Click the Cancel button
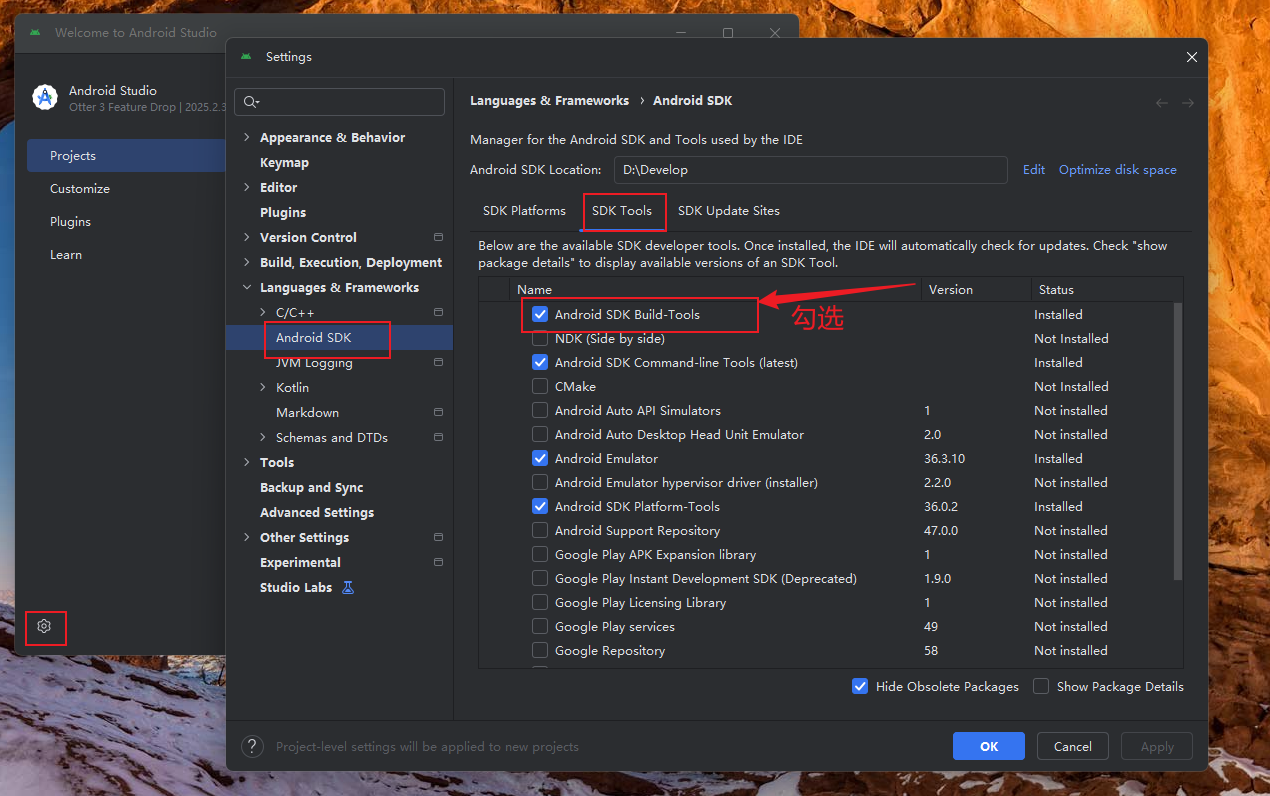The width and height of the screenshot is (1270, 796). click(1073, 746)
